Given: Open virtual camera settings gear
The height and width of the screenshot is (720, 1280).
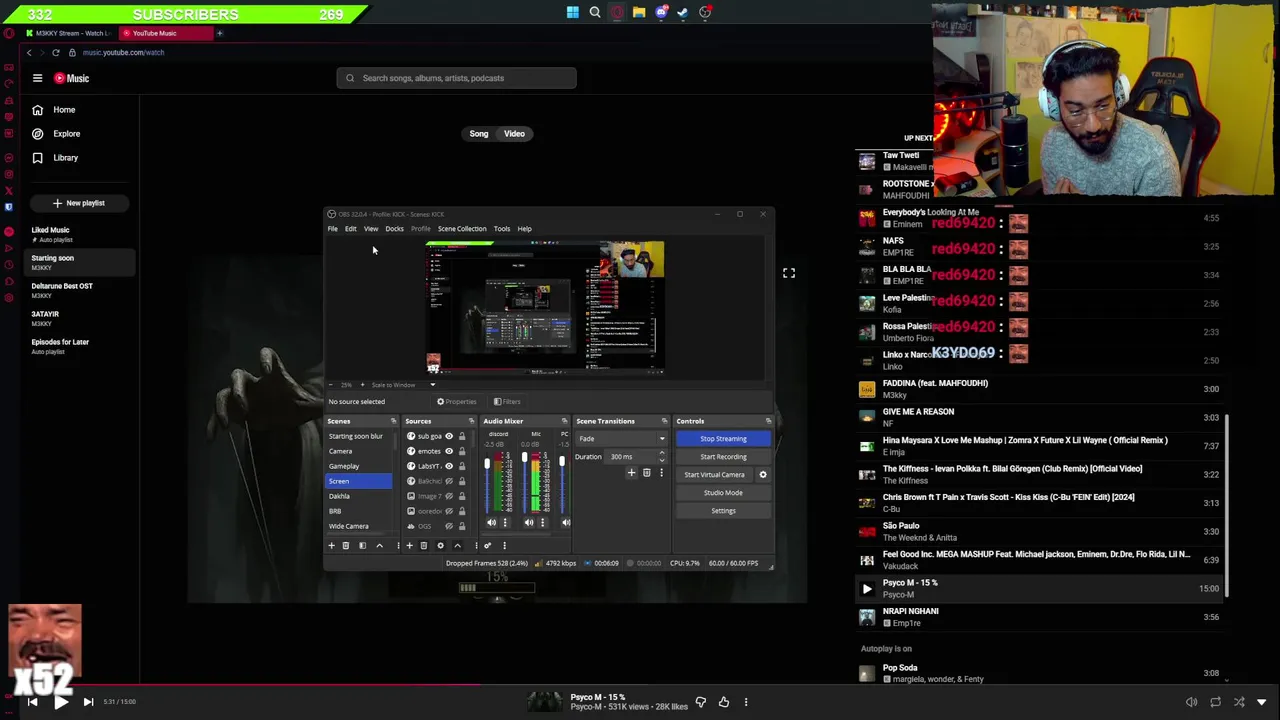Looking at the screenshot, I should tap(763, 475).
